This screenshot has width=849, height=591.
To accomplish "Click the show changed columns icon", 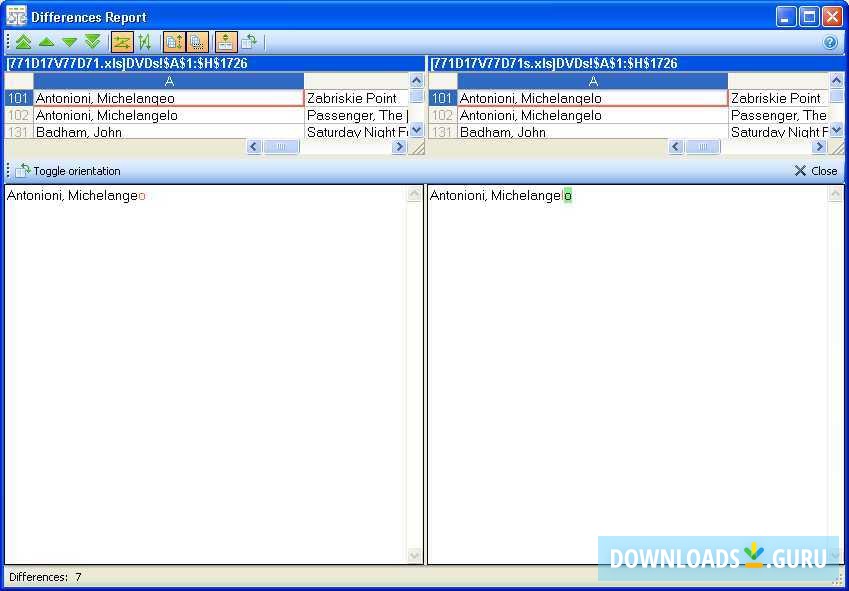I will tap(198, 41).
